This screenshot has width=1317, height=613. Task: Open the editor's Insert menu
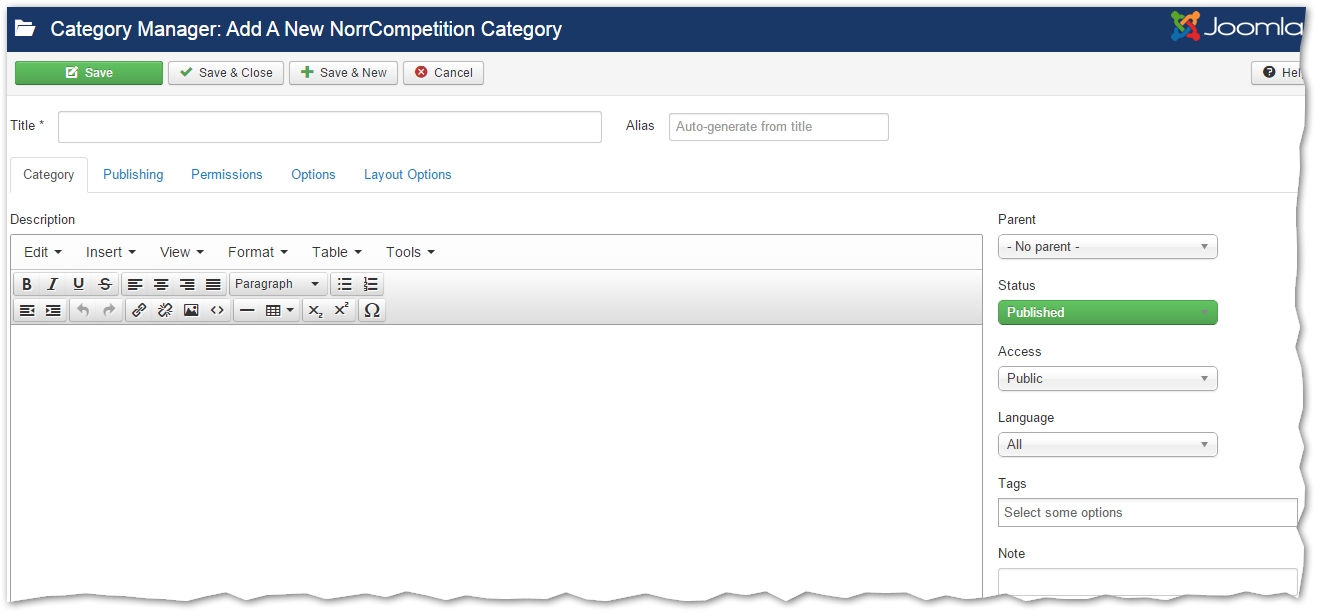(x=110, y=252)
